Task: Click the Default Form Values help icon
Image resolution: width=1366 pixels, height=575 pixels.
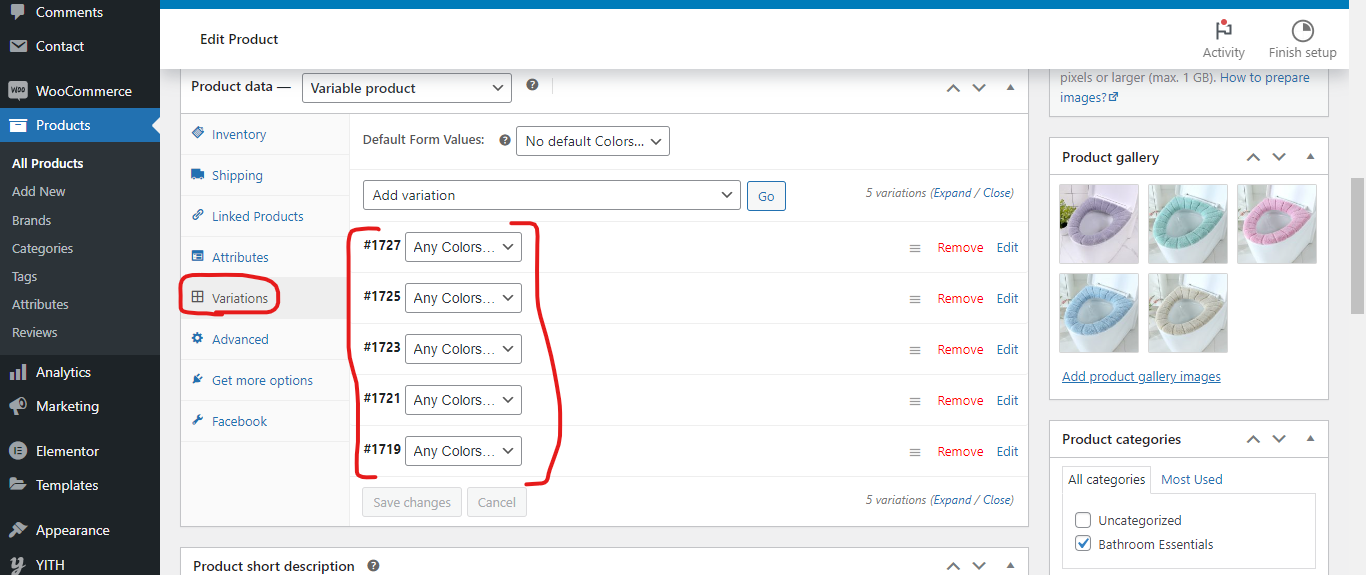Action: 504,140
